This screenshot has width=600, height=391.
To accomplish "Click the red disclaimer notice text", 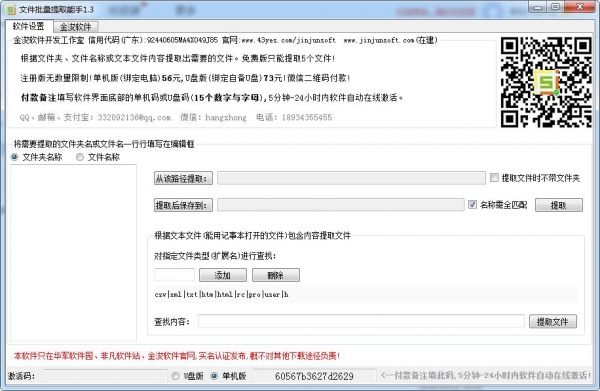I will point(177,356).
